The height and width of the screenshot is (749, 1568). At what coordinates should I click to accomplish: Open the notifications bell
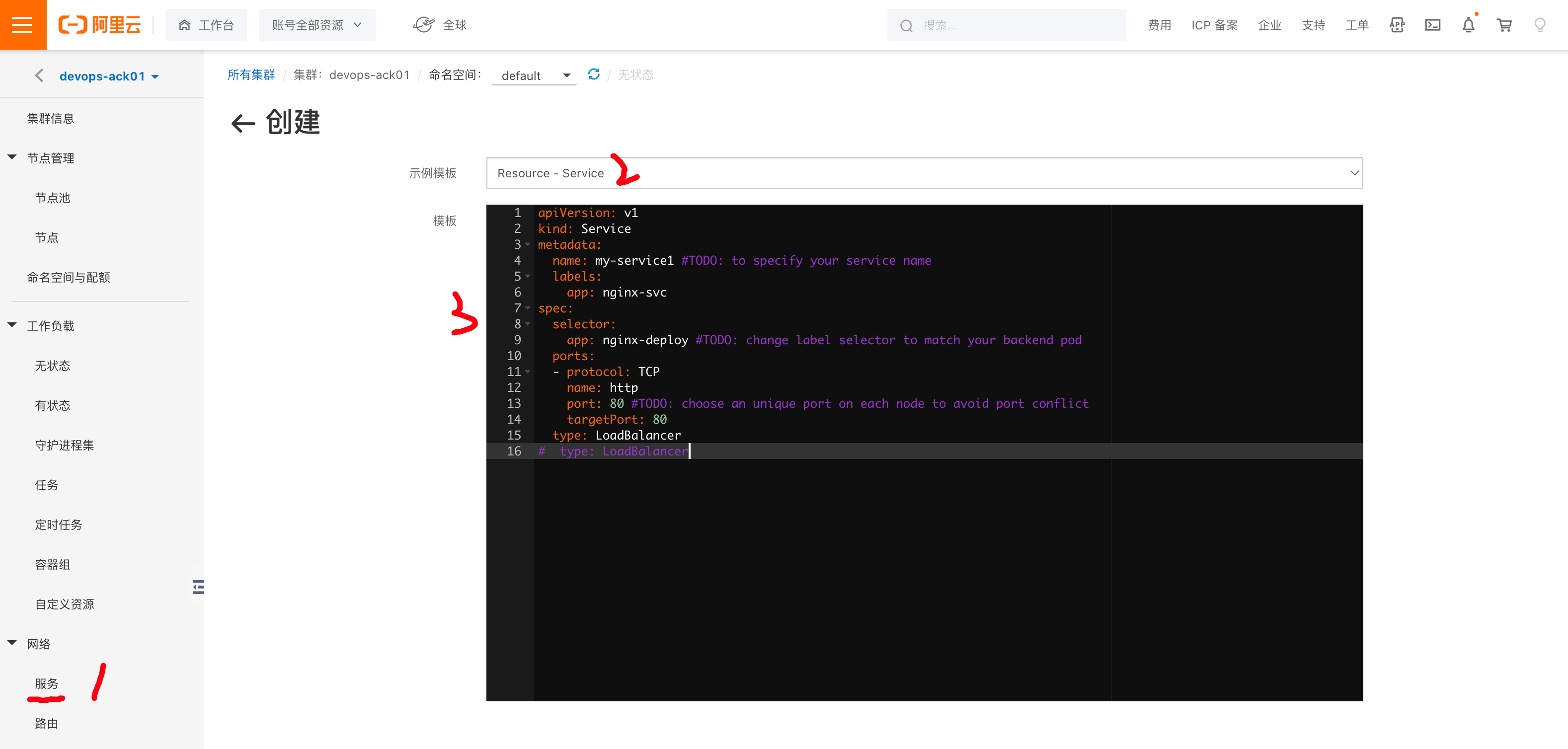[x=1468, y=25]
